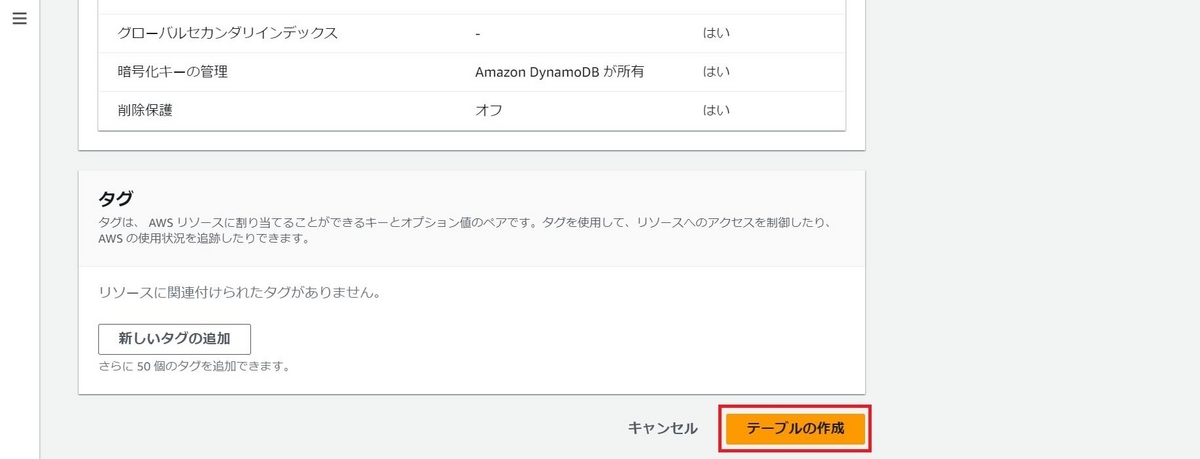Select the 削除保護 row label
Viewport: 1200px width, 459px height.
pyautogui.click(x=145, y=110)
